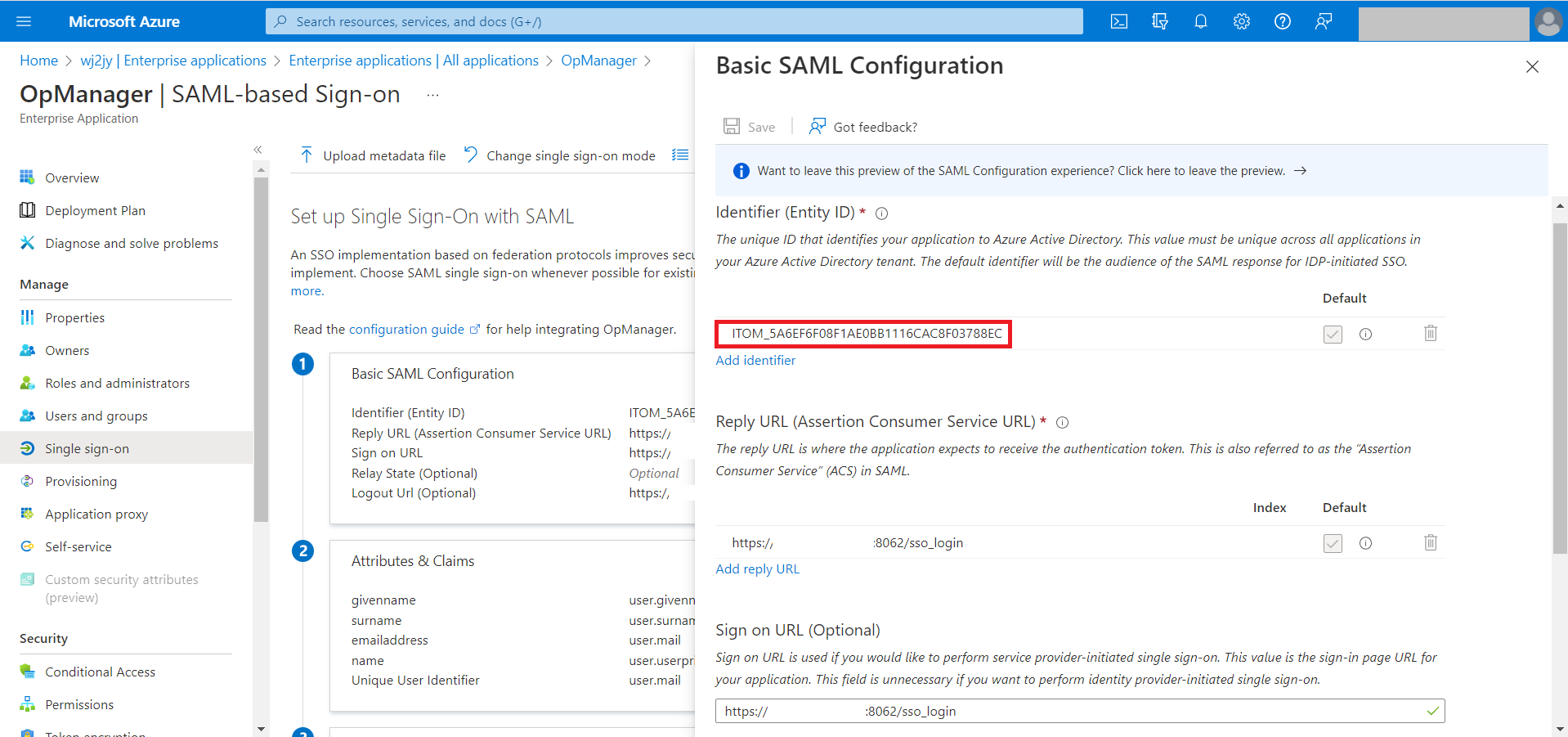Click the Sign on URL input field
Screen dimensions: 1568x737
point(1080,711)
